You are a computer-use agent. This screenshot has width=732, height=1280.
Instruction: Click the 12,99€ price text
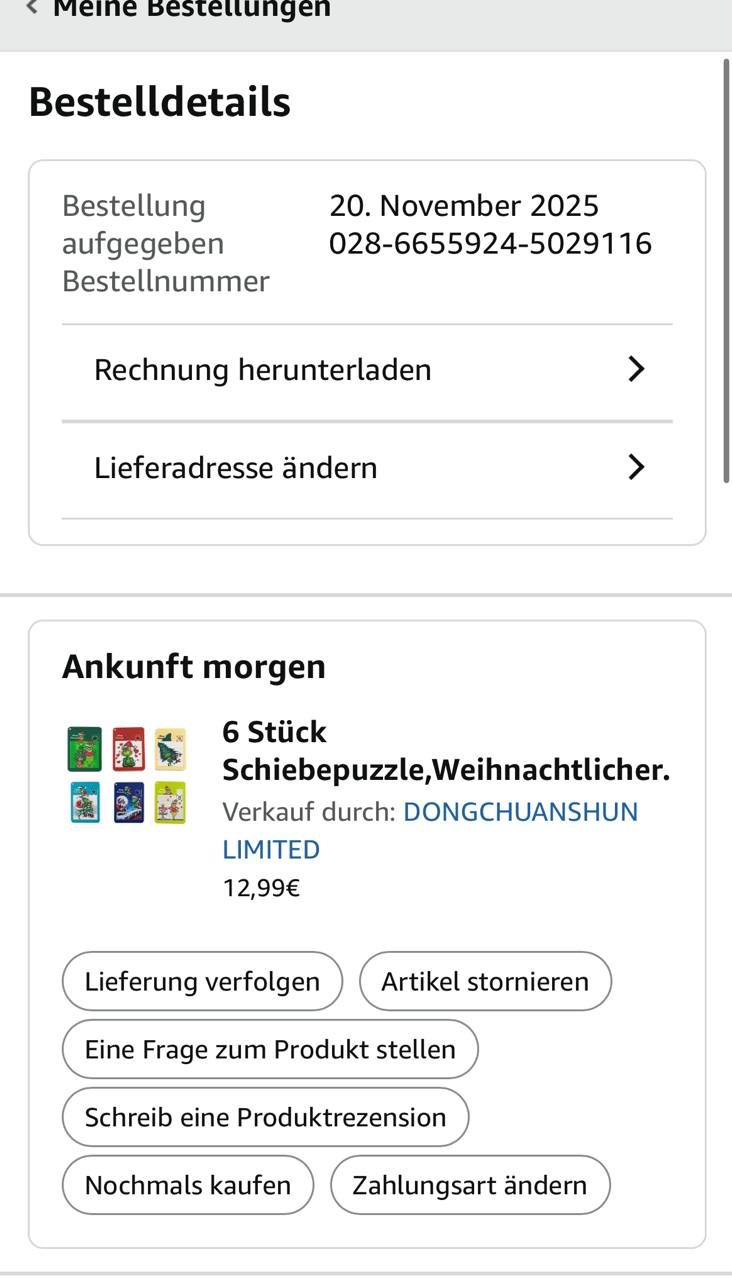point(261,888)
